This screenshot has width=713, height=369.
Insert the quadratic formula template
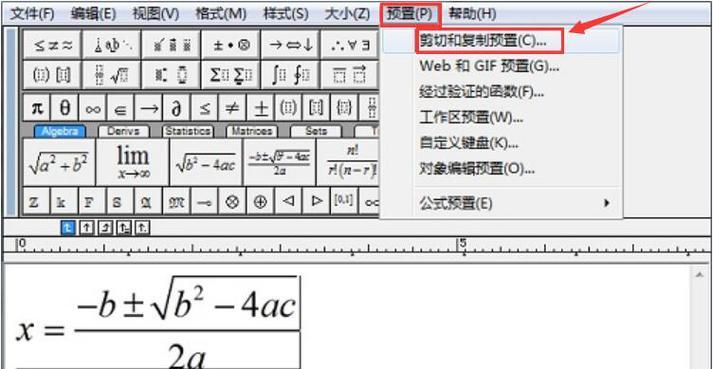pos(279,162)
